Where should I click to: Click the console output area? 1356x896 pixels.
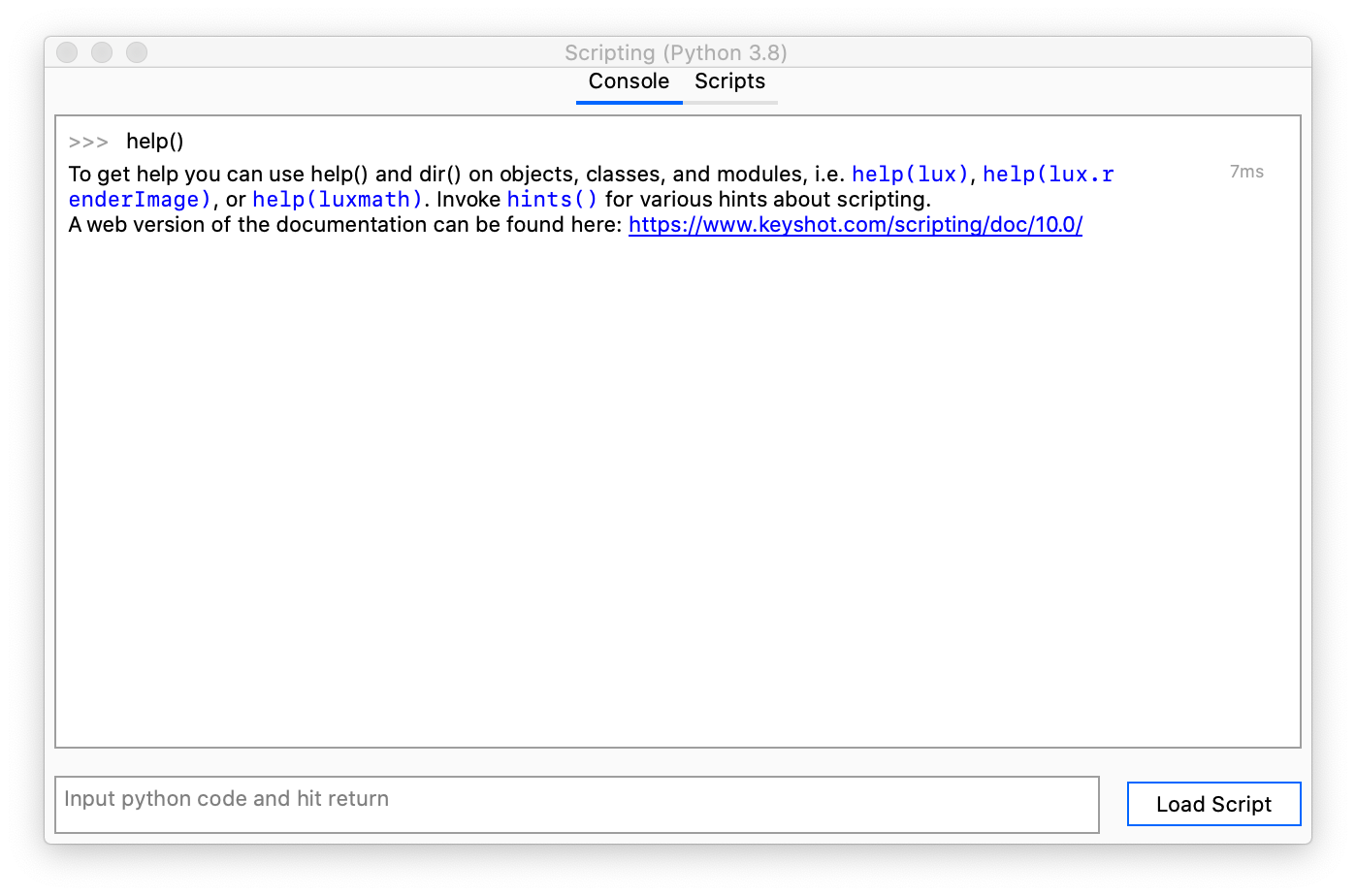[x=677, y=485]
